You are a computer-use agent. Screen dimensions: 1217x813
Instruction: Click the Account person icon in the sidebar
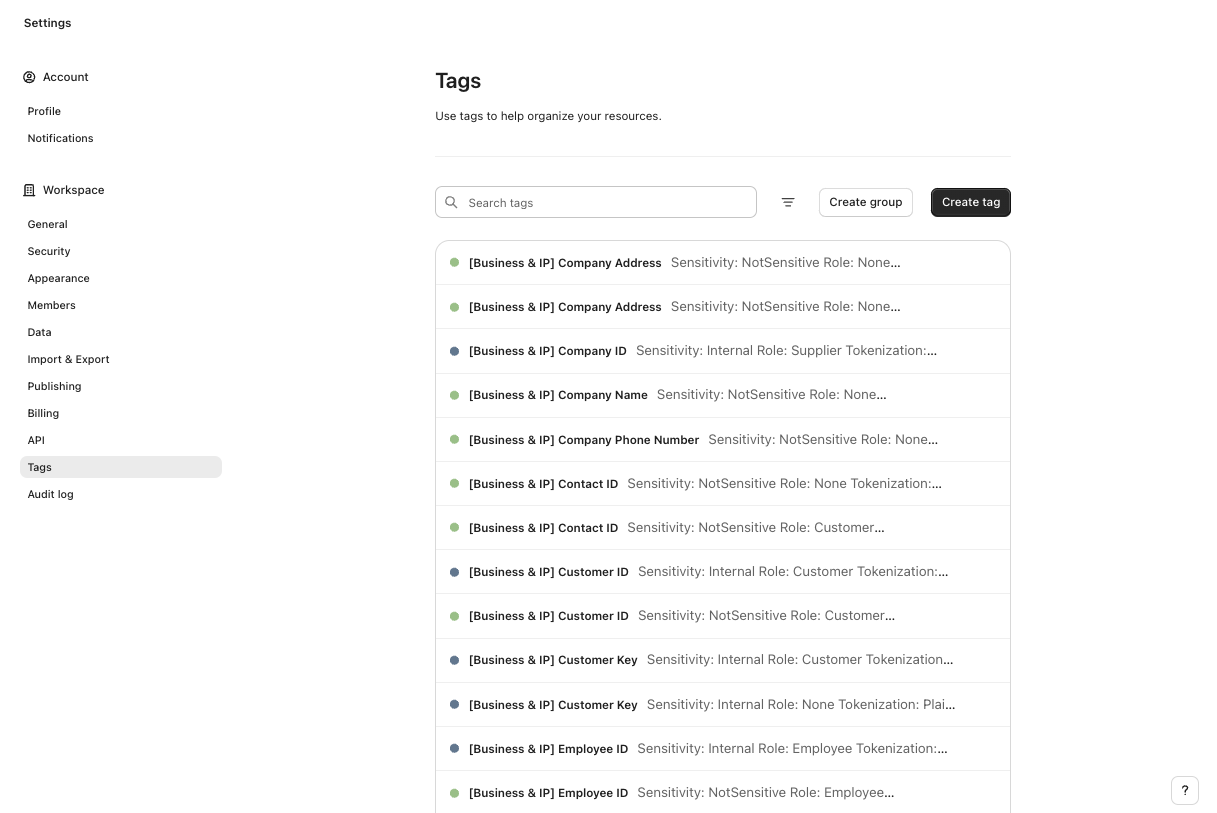pyautogui.click(x=29, y=77)
